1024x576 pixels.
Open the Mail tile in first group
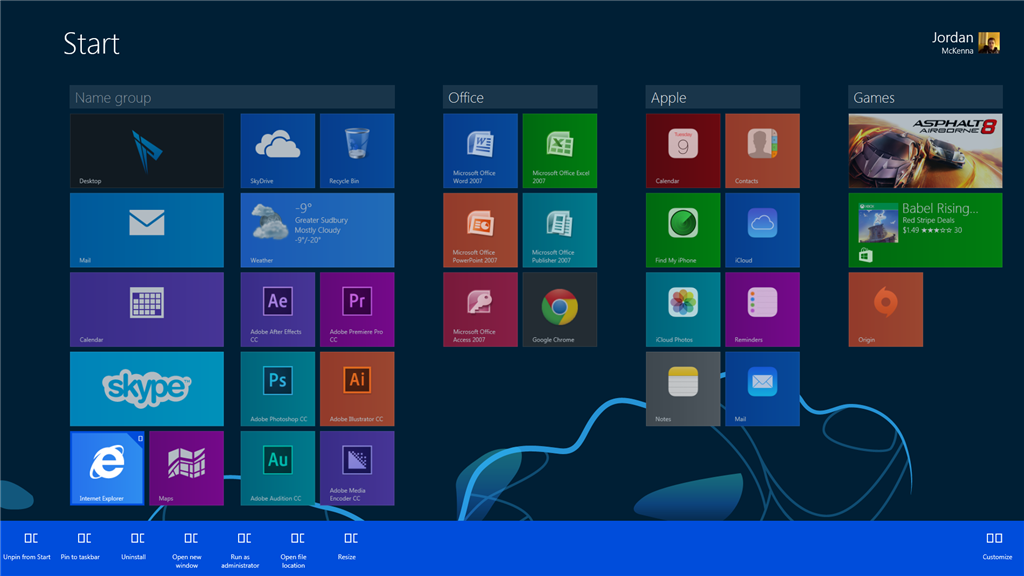147,230
